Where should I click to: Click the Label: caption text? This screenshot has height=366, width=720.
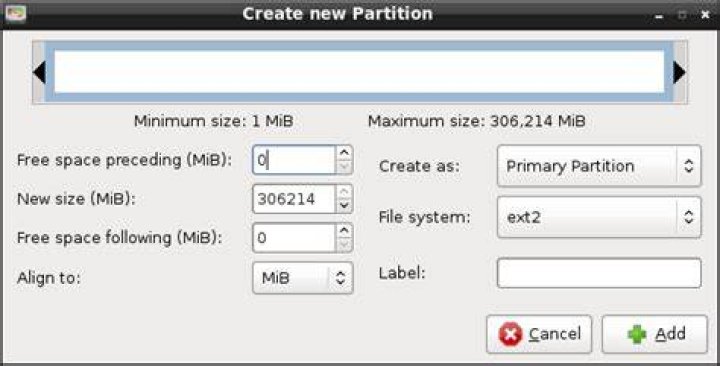(x=402, y=273)
